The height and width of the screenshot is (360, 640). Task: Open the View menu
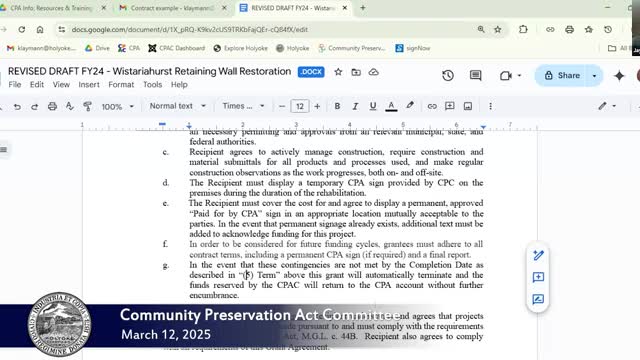61,84
